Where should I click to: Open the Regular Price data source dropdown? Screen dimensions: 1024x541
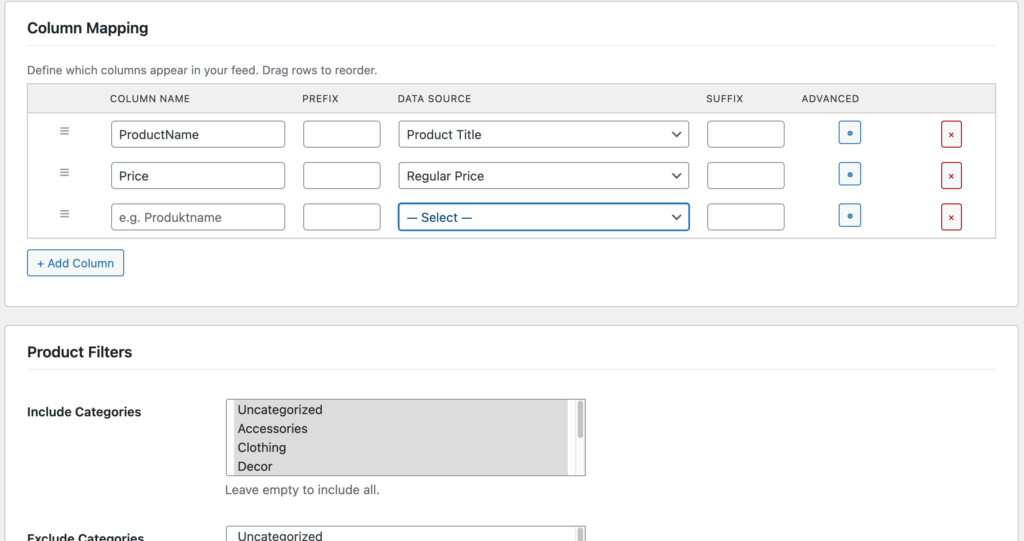pyautogui.click(x=543, y=176)
